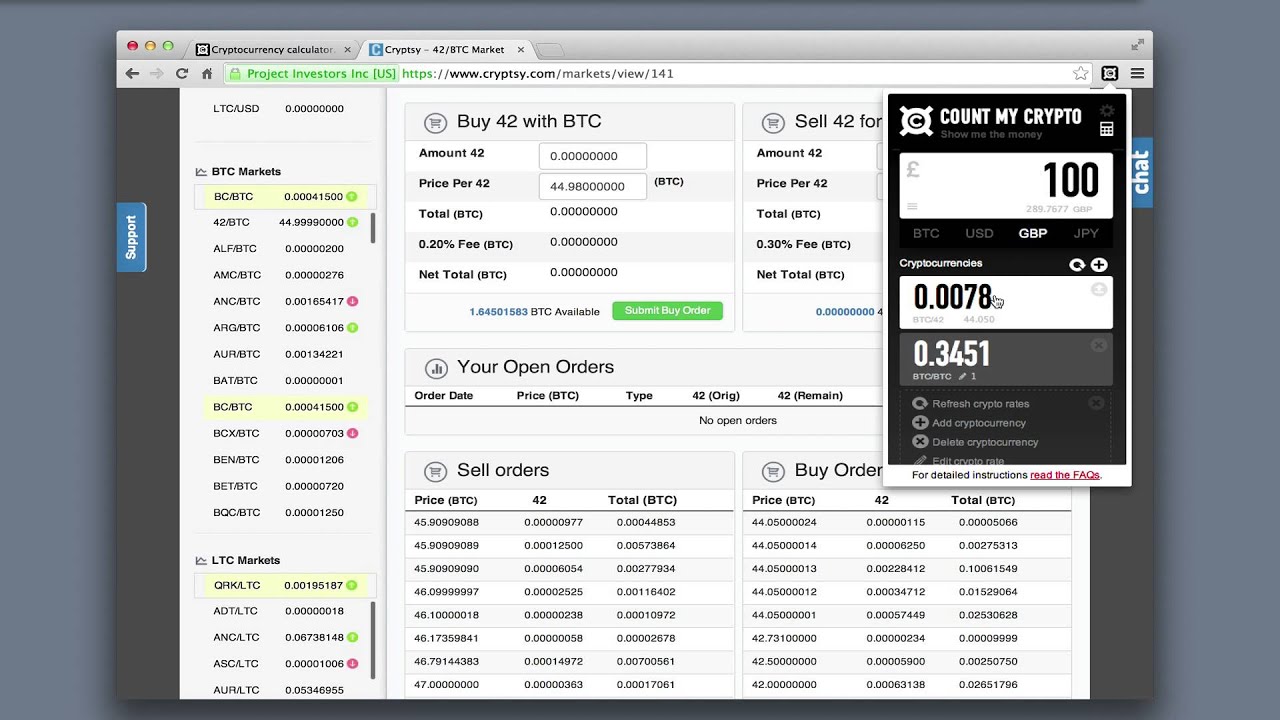The image size is (1280, 720).
Task: Open the Support side tab
Action: tap(131, 237)
